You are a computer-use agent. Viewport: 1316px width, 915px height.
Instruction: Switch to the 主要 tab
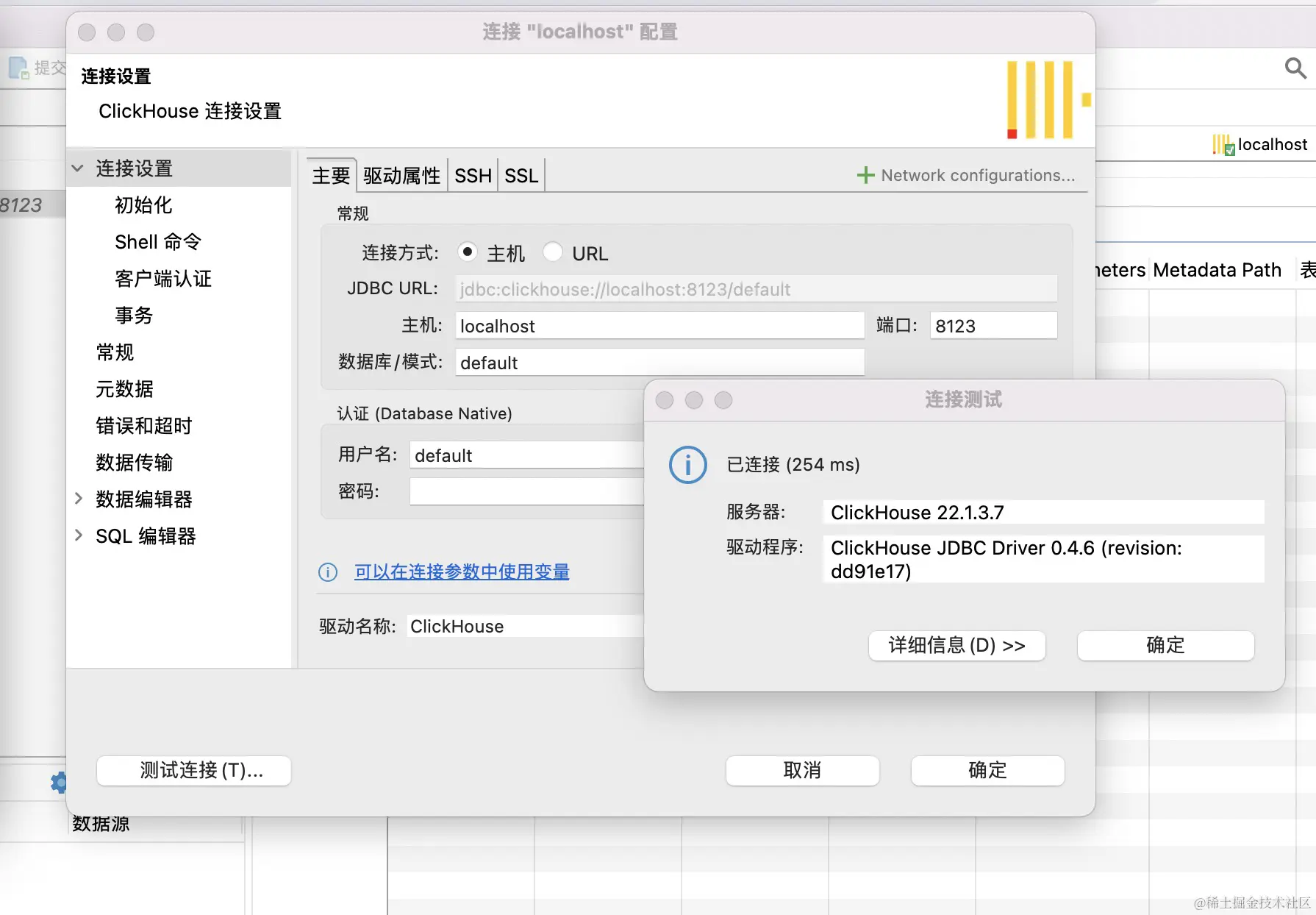pyautogui.click(x=332, y=176)
